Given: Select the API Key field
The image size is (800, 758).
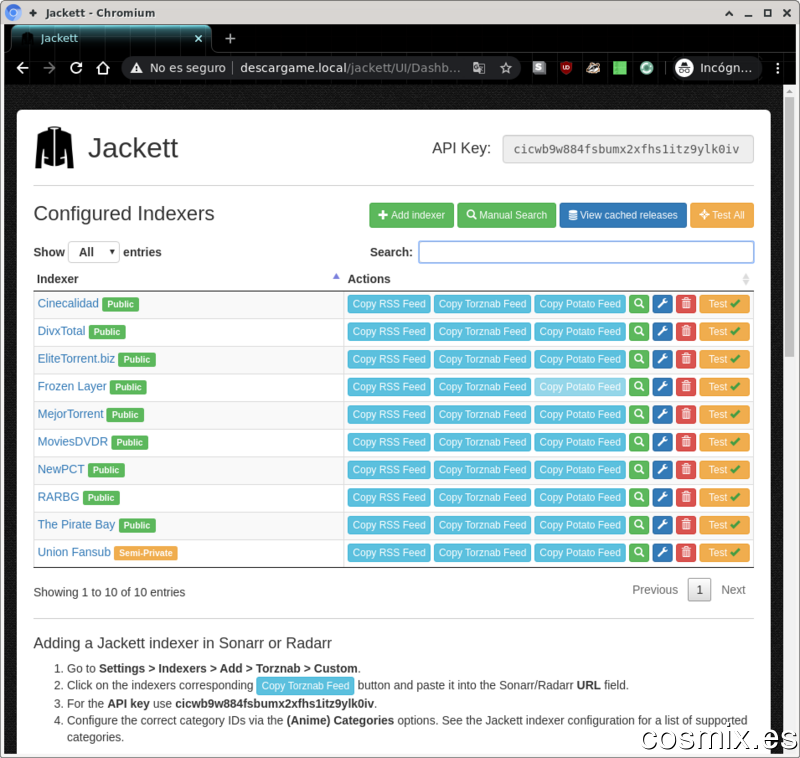Looking at the screenshot, I should pos(628,149).
